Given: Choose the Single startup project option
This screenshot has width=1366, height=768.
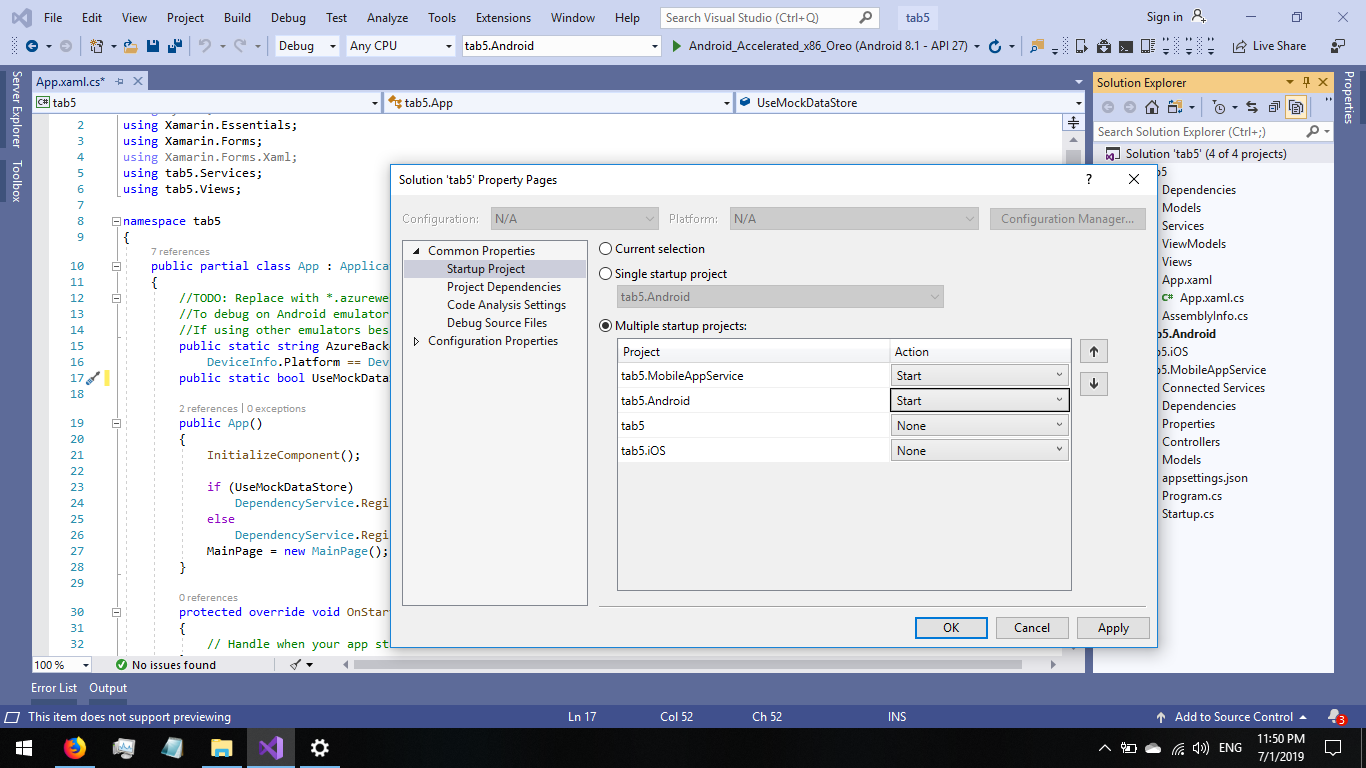Looking at the screenshot, I should (605, 274).
